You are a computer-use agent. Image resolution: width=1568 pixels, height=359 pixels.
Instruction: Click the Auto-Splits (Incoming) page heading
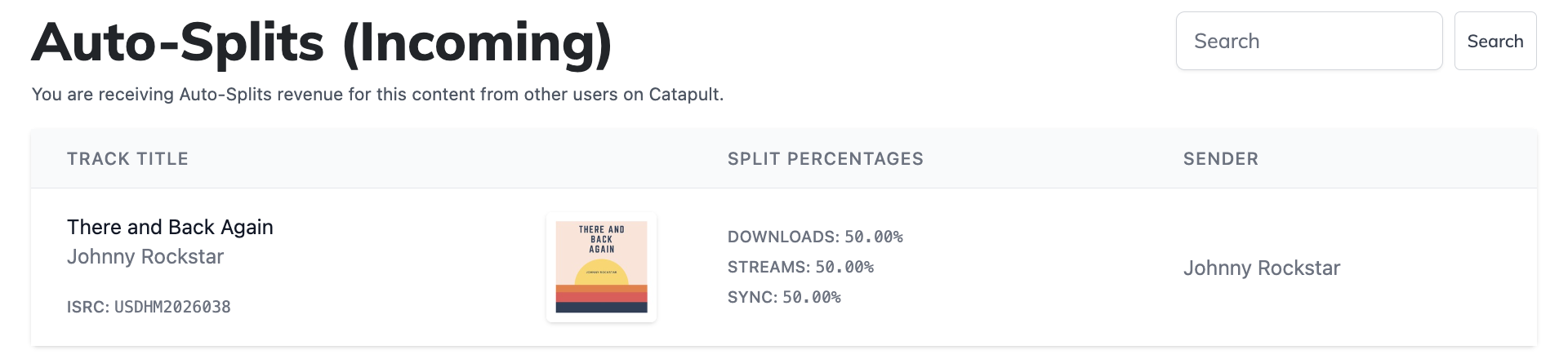pos(322,42)
